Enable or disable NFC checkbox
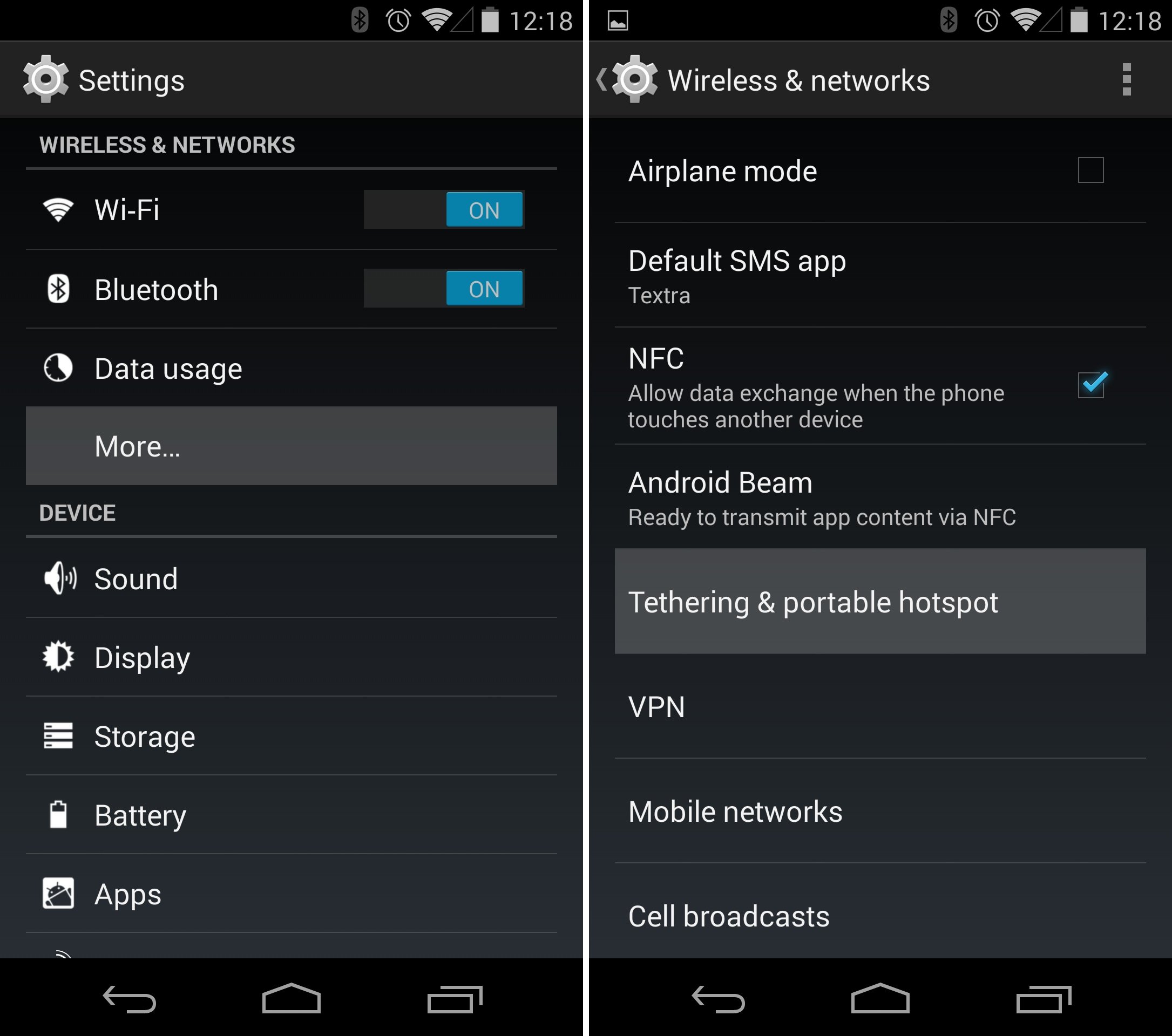This screenshot has width=1172, height=1036. pyautogui.click(x=1092, y=384)
